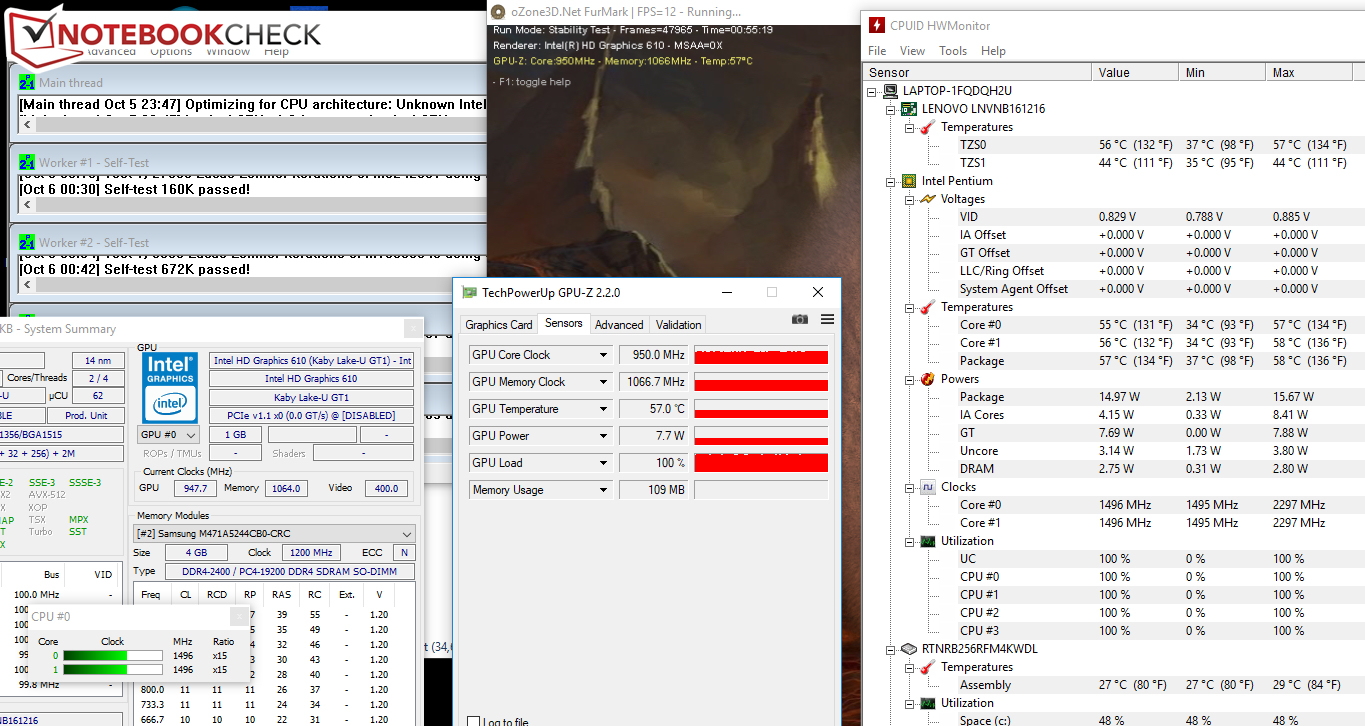Open the GPU Load sensor dropdown

pos(604,463)
